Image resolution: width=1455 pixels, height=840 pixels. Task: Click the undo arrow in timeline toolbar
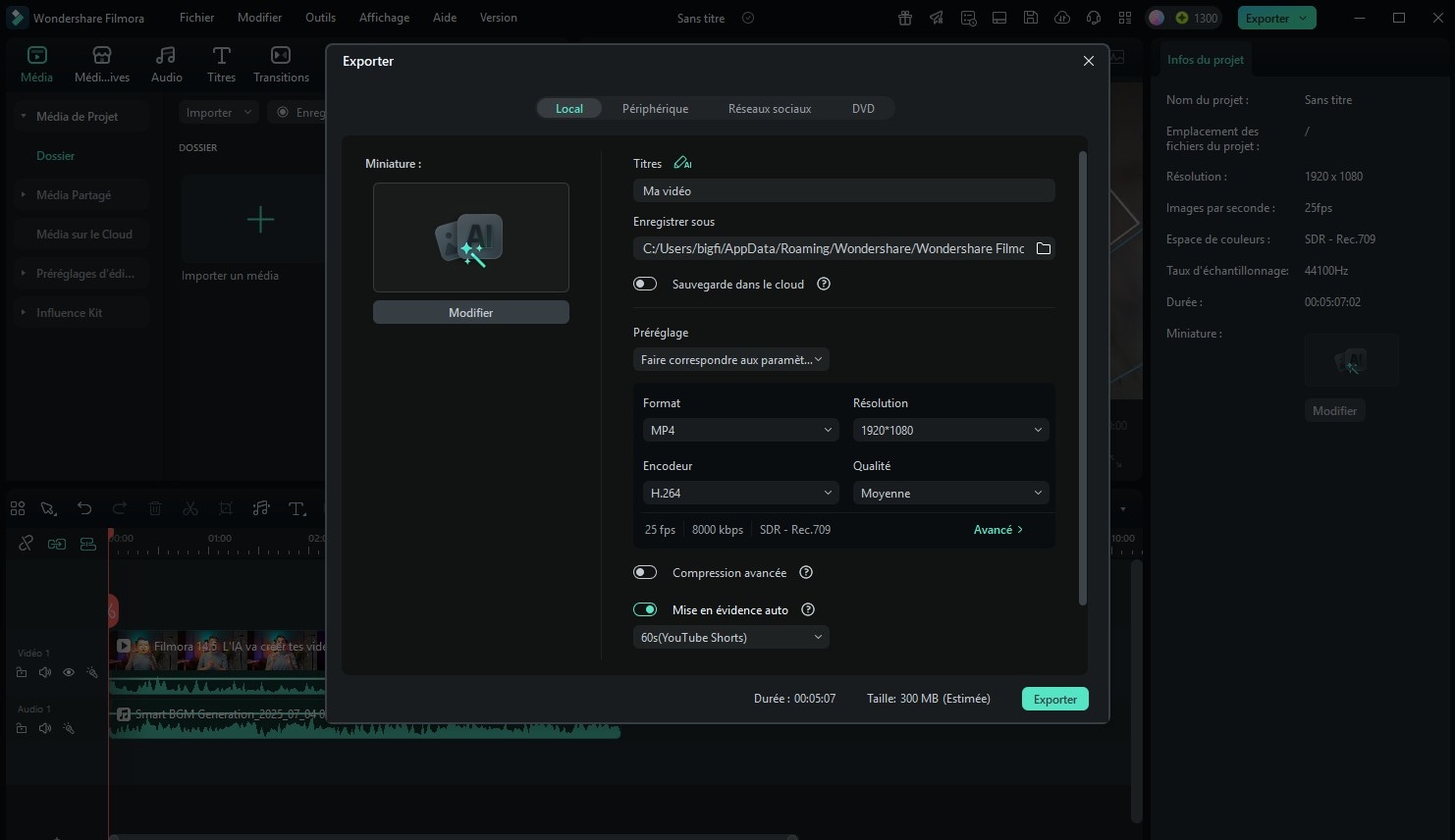point(84,508)
